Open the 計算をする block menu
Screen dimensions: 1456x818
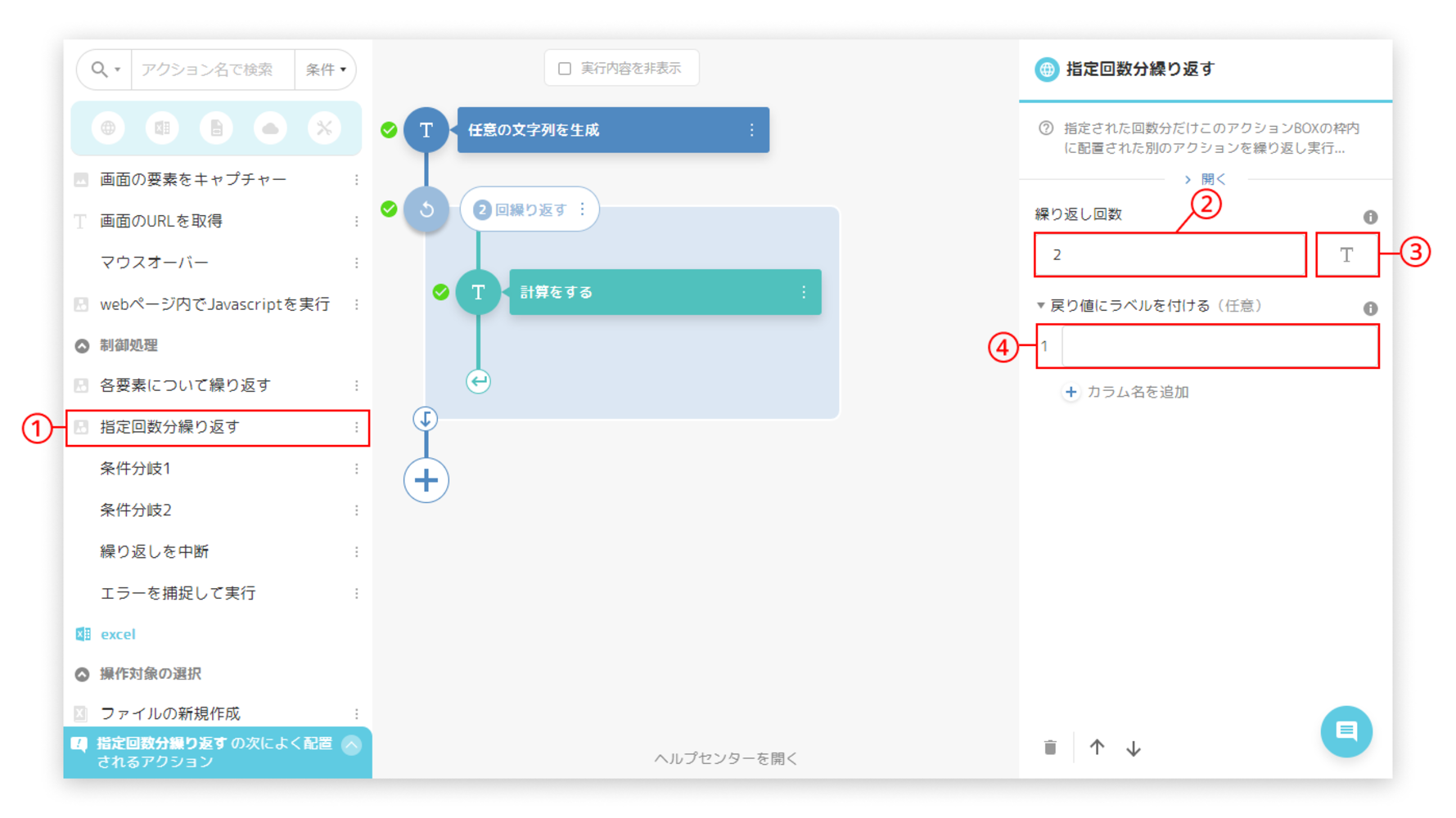804,292
